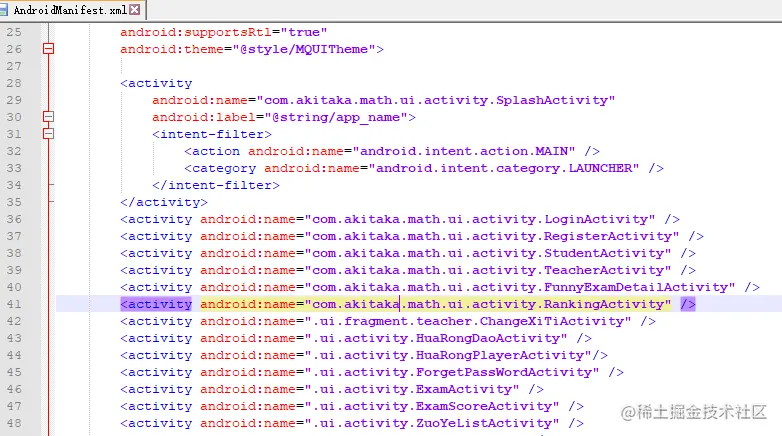Click the highlighted <activity tag on line 41
The width and height of the screenshot is (782, 436).
(x=156, y=304)
